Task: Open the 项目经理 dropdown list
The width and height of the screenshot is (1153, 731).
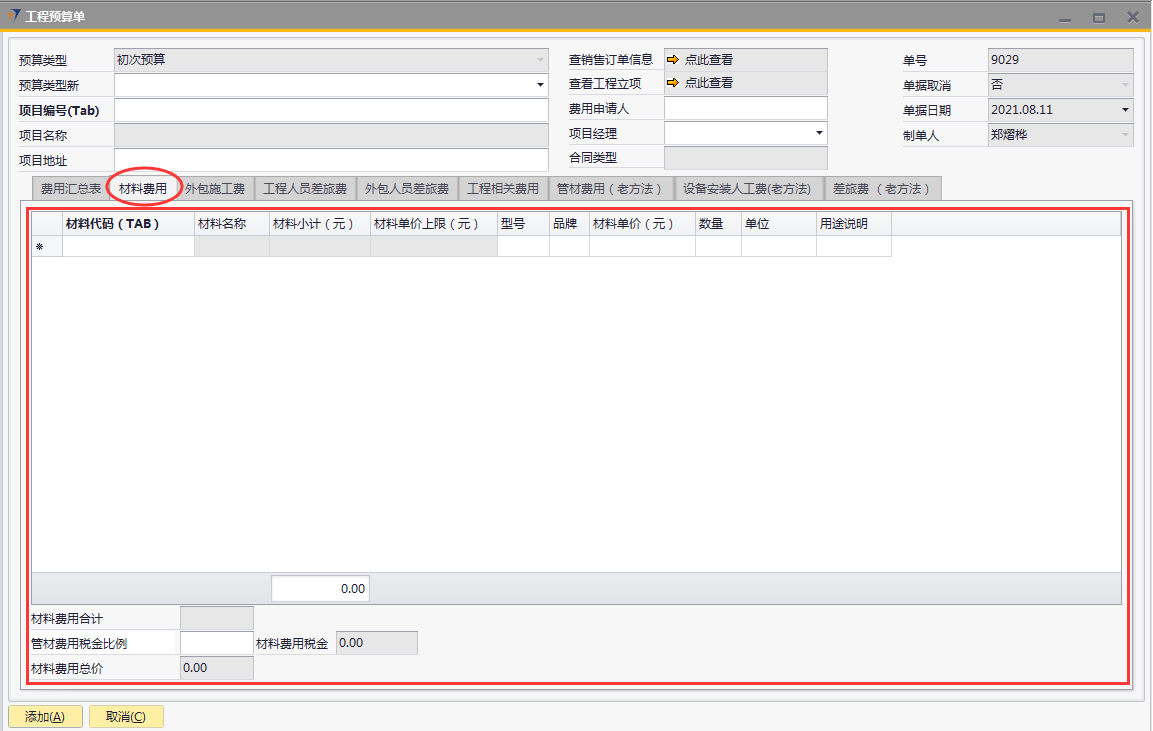Action: 819,133
